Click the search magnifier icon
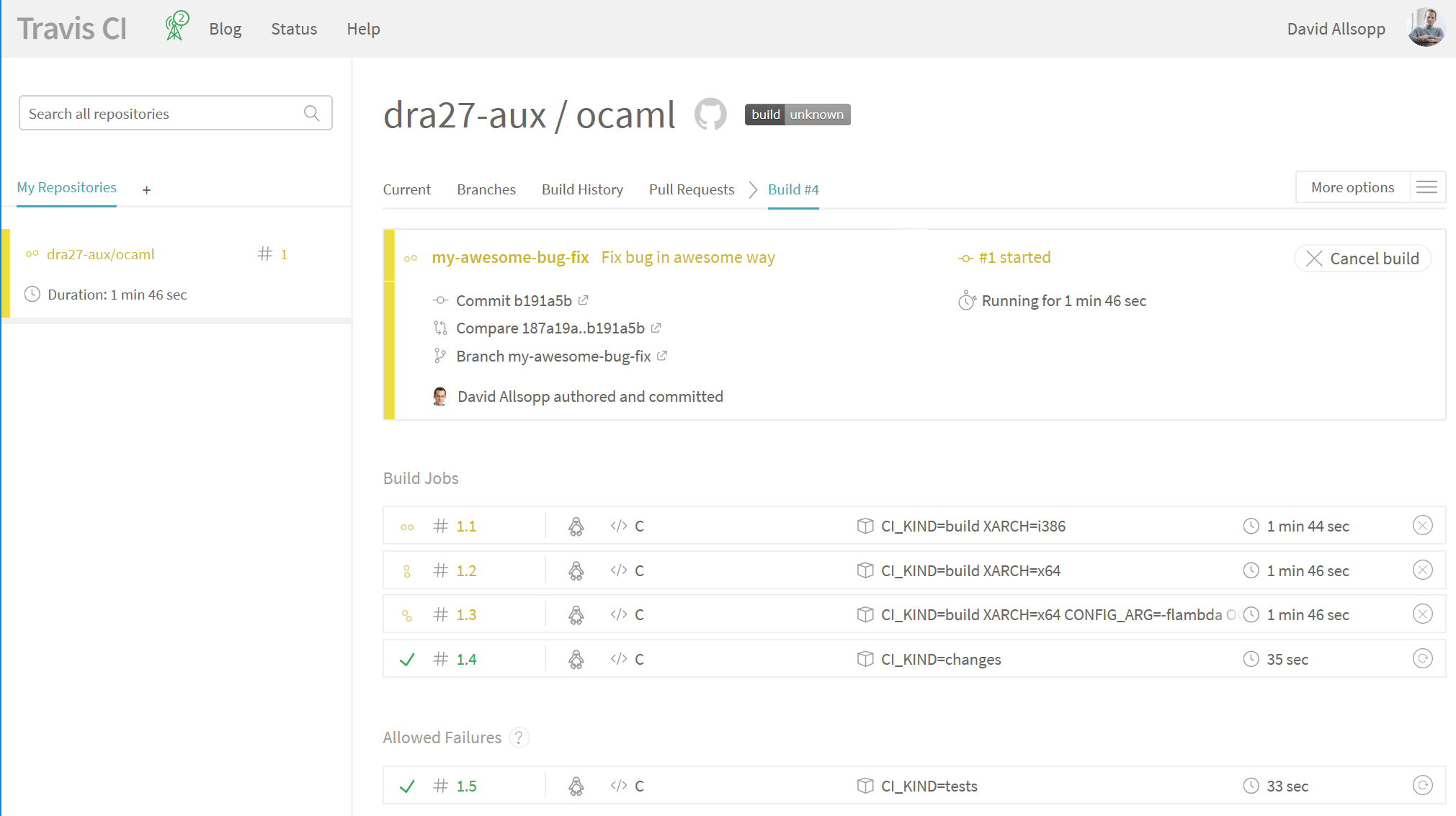The height and width of the screenshot is (816, 1456). point(311,113)
